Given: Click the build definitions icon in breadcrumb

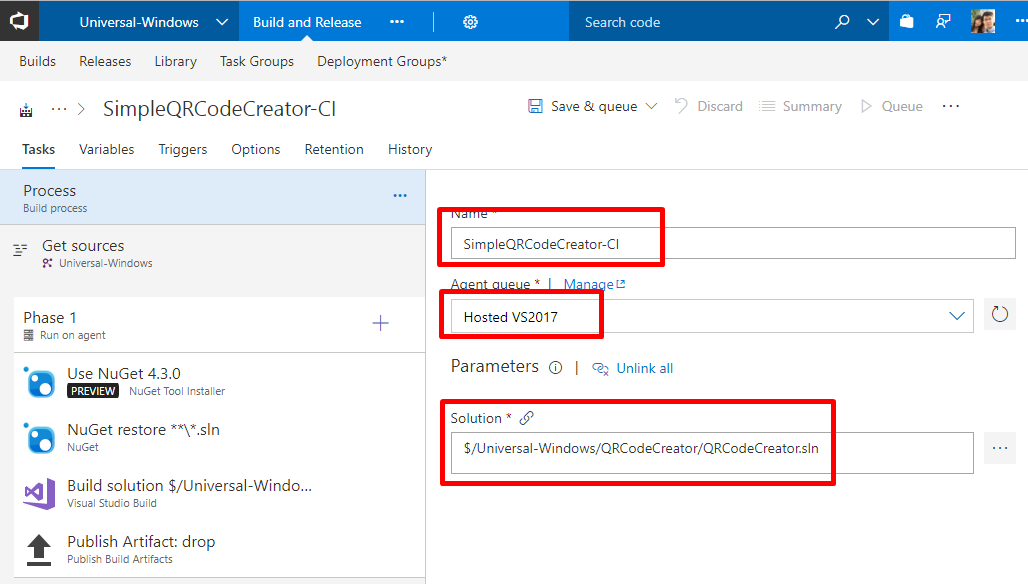Looking at the screenshot, I should (26, 109).
